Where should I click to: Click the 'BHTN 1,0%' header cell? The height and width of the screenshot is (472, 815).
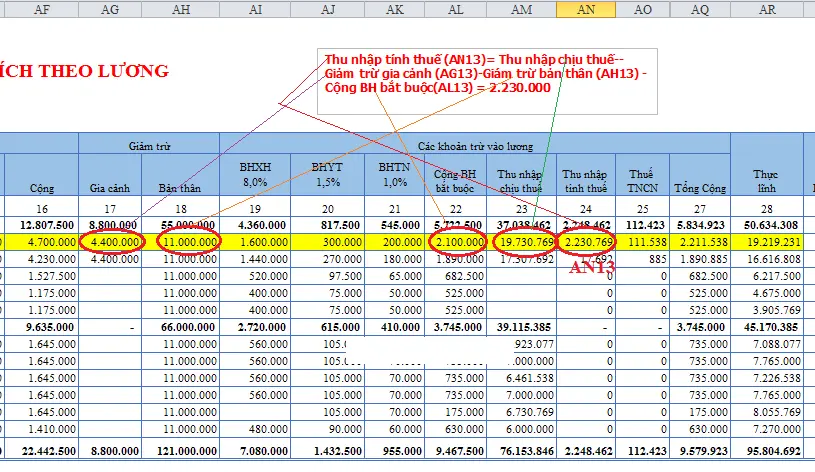click(x=395, y=175)
